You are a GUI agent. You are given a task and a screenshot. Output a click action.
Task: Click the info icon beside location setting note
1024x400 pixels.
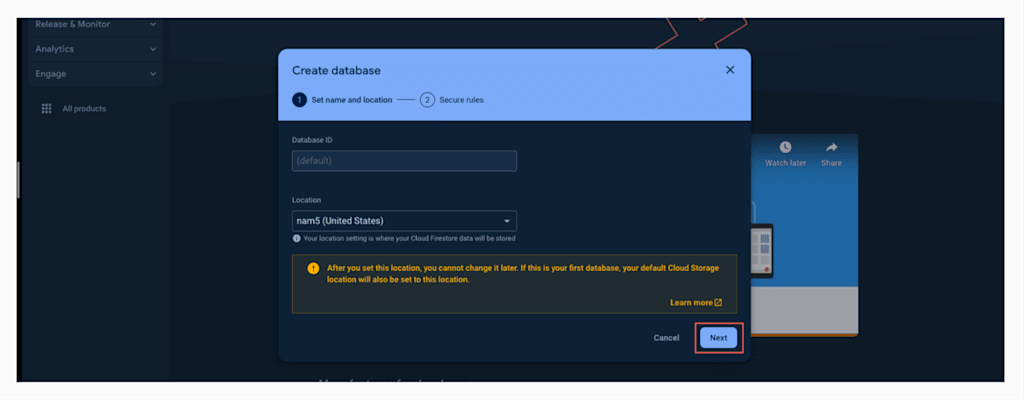tap(296, 239)
